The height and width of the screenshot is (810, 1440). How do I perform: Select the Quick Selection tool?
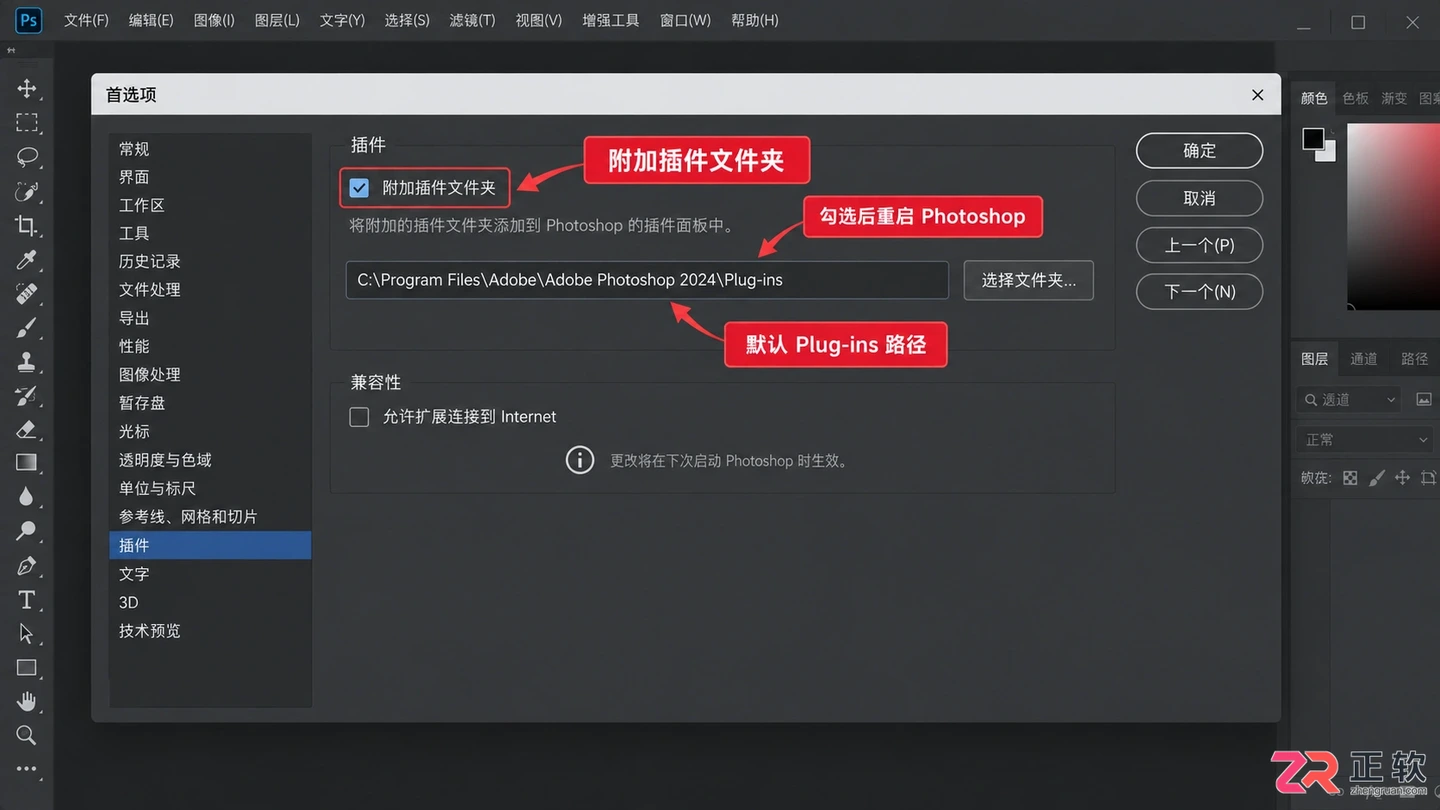(27, 191)
